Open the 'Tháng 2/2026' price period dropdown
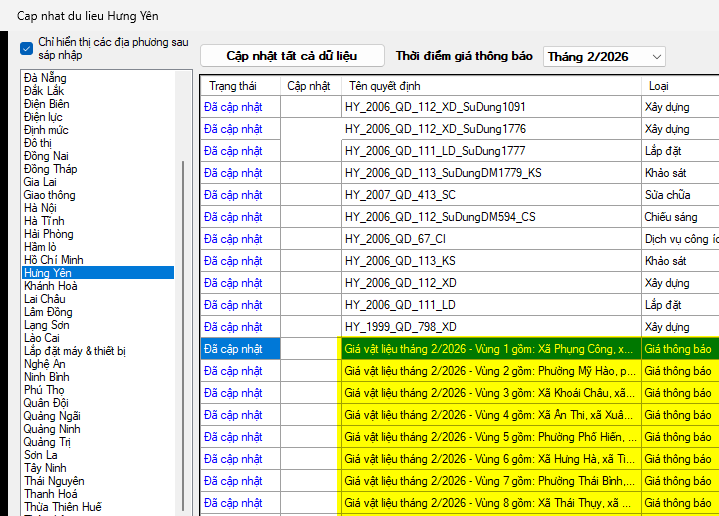The image size is (719, 516). [603, 57]
